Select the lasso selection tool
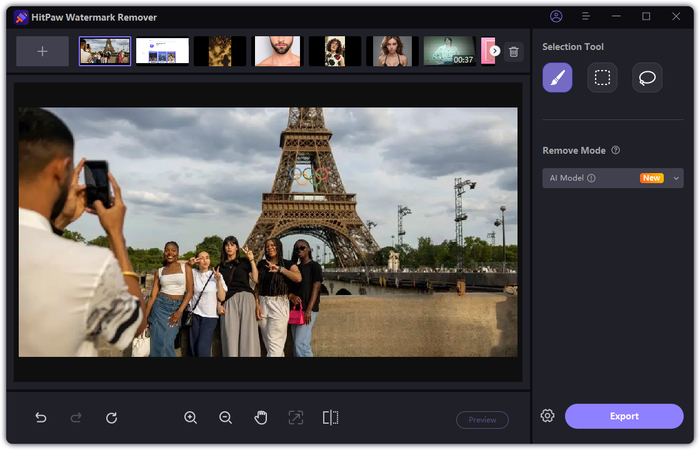Screen dimensions: 700x450 [x=647, y=78]
